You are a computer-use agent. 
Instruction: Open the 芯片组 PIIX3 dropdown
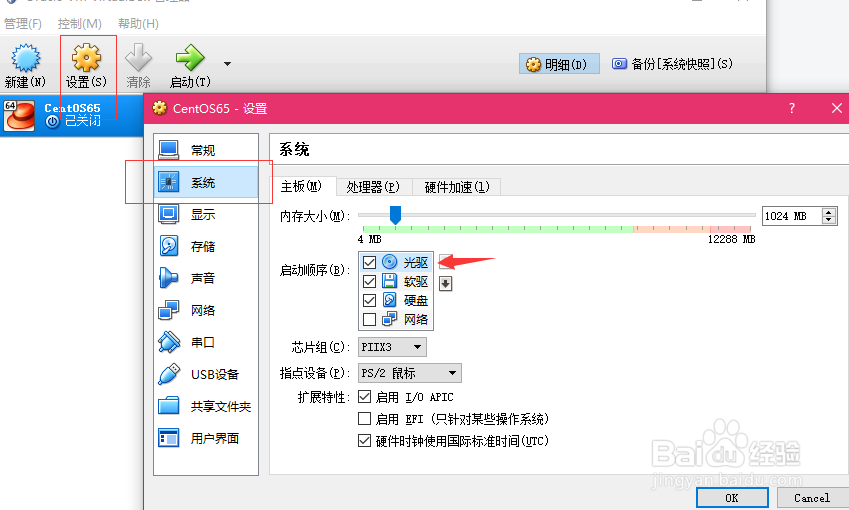pos(392,347)
